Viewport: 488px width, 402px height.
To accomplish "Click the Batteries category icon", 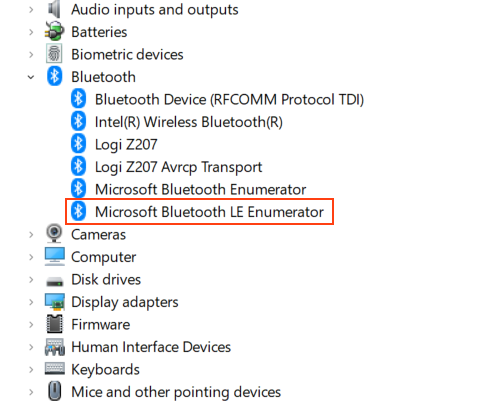I will coord(54,31).
